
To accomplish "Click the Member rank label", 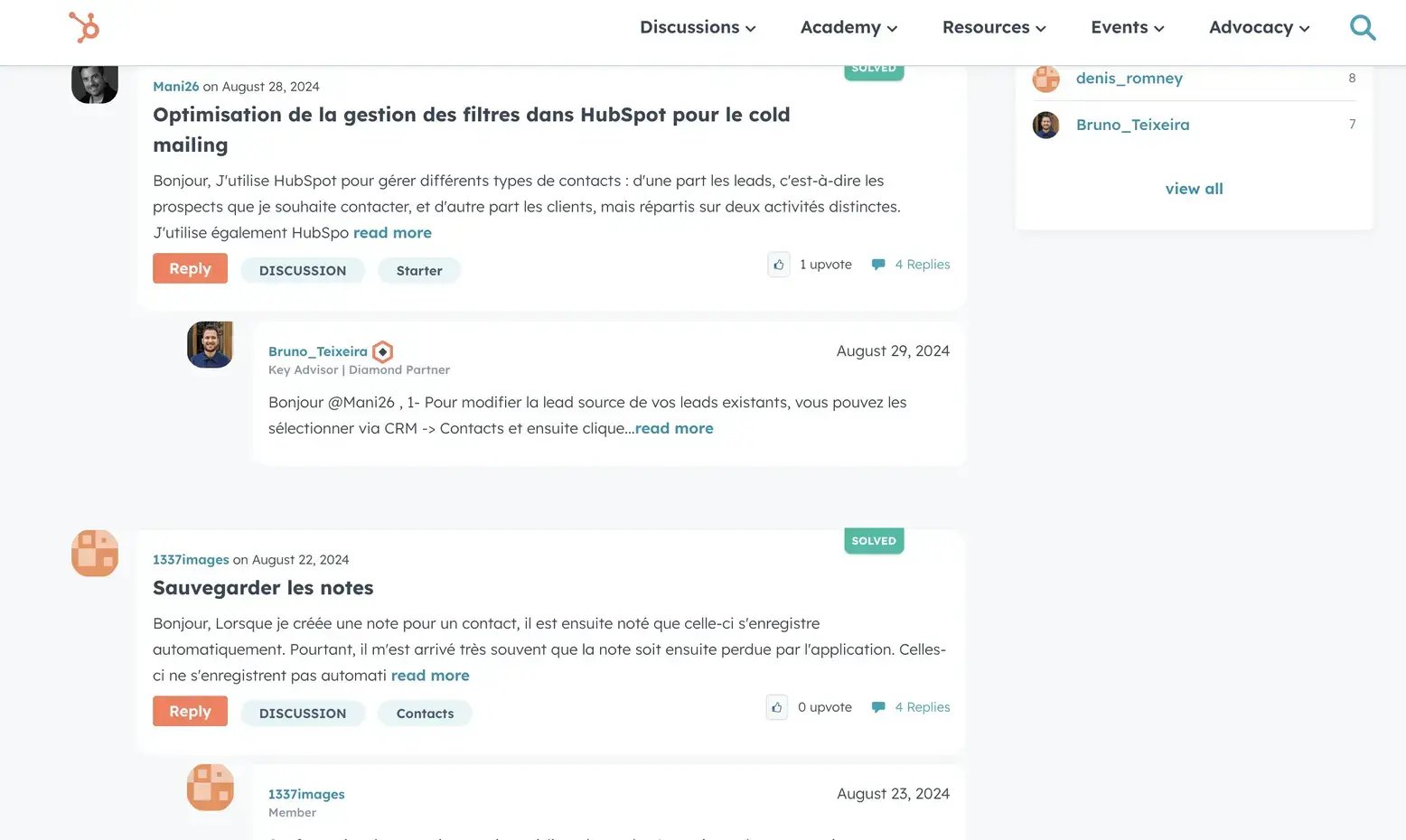I will (x=292, y=813).
